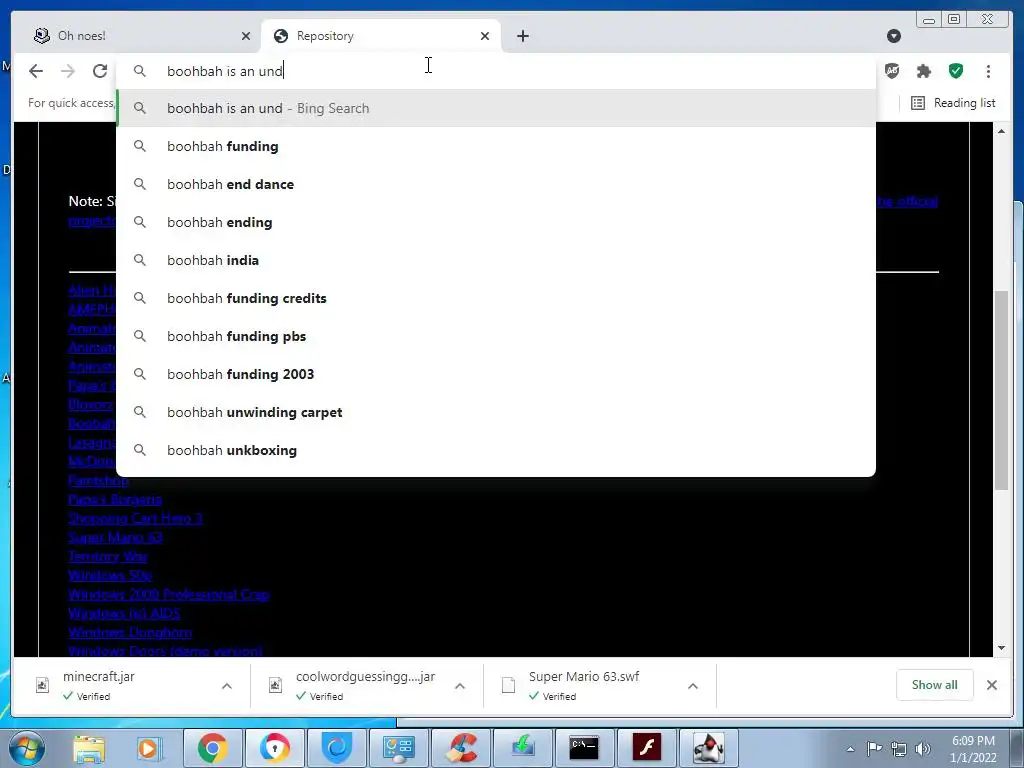Close the downloads bar
Screen dimensions: 1024x768
point(991,685)
